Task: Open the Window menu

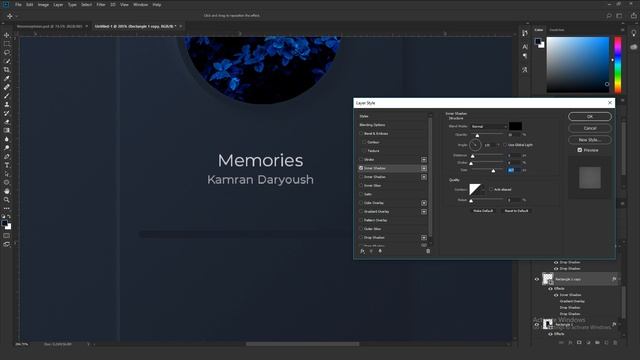Action: pyautogui.click(x=140, y=4)
